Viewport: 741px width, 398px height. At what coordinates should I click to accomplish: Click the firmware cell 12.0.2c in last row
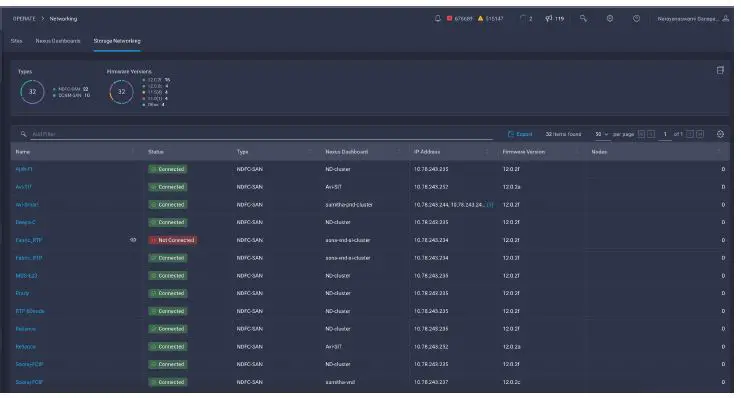click(511, 382)
